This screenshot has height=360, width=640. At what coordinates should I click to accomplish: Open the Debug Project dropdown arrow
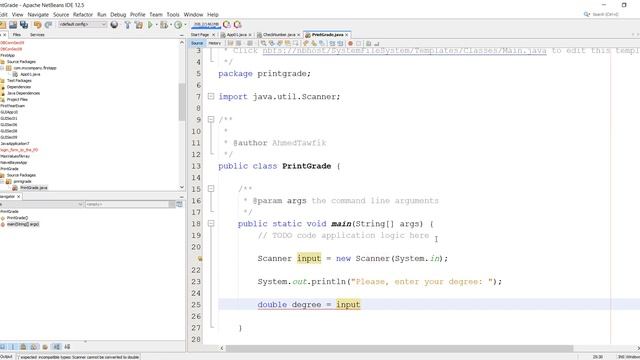click(170, 25)
